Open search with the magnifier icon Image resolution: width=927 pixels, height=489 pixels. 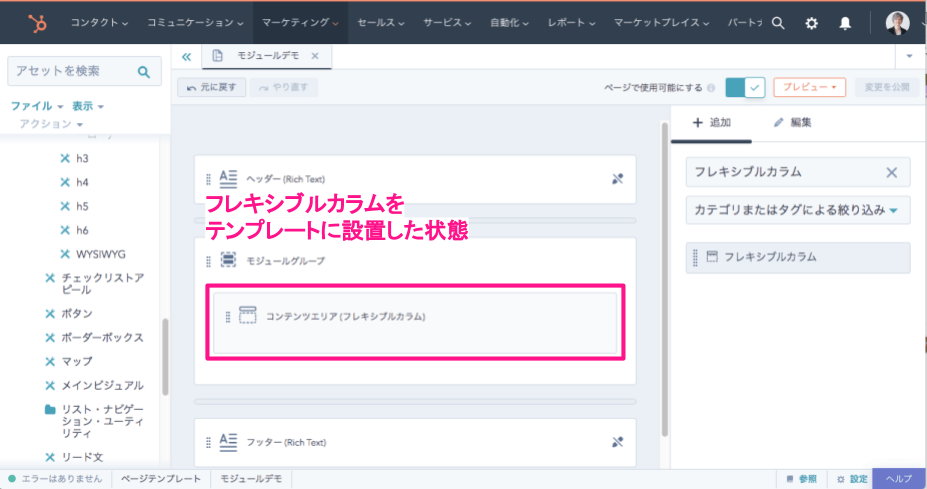[778, 23]
